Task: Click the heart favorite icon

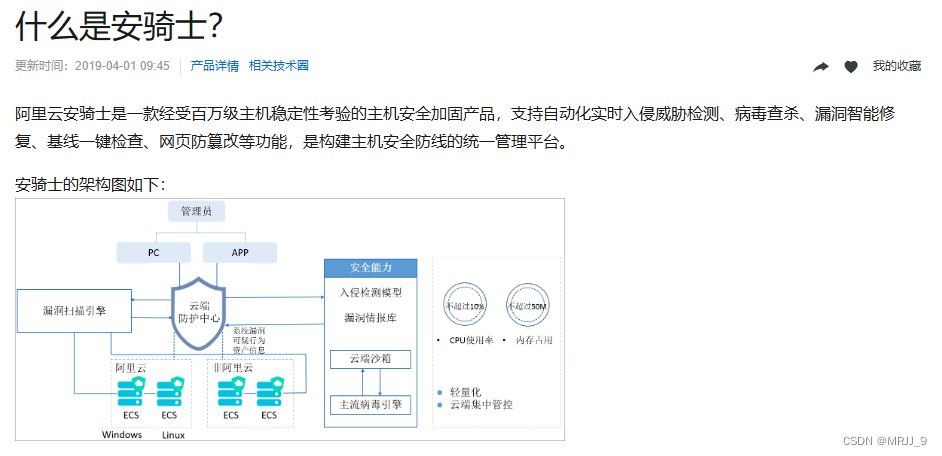Action: [851, 67]
